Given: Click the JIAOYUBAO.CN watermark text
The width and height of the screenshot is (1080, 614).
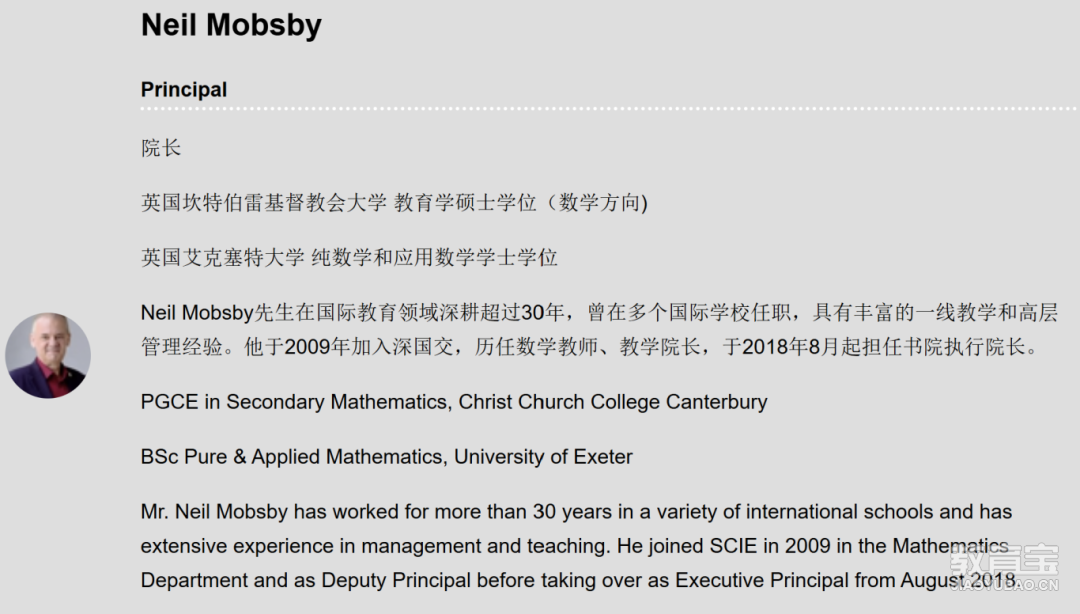Looking at the screenshot, I should pos(1004,584).
